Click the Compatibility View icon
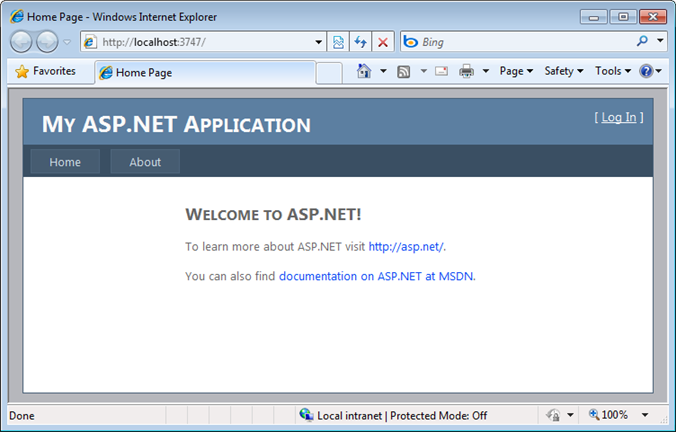The height and width of the screenshot is (432, 676). pos(338,42)
